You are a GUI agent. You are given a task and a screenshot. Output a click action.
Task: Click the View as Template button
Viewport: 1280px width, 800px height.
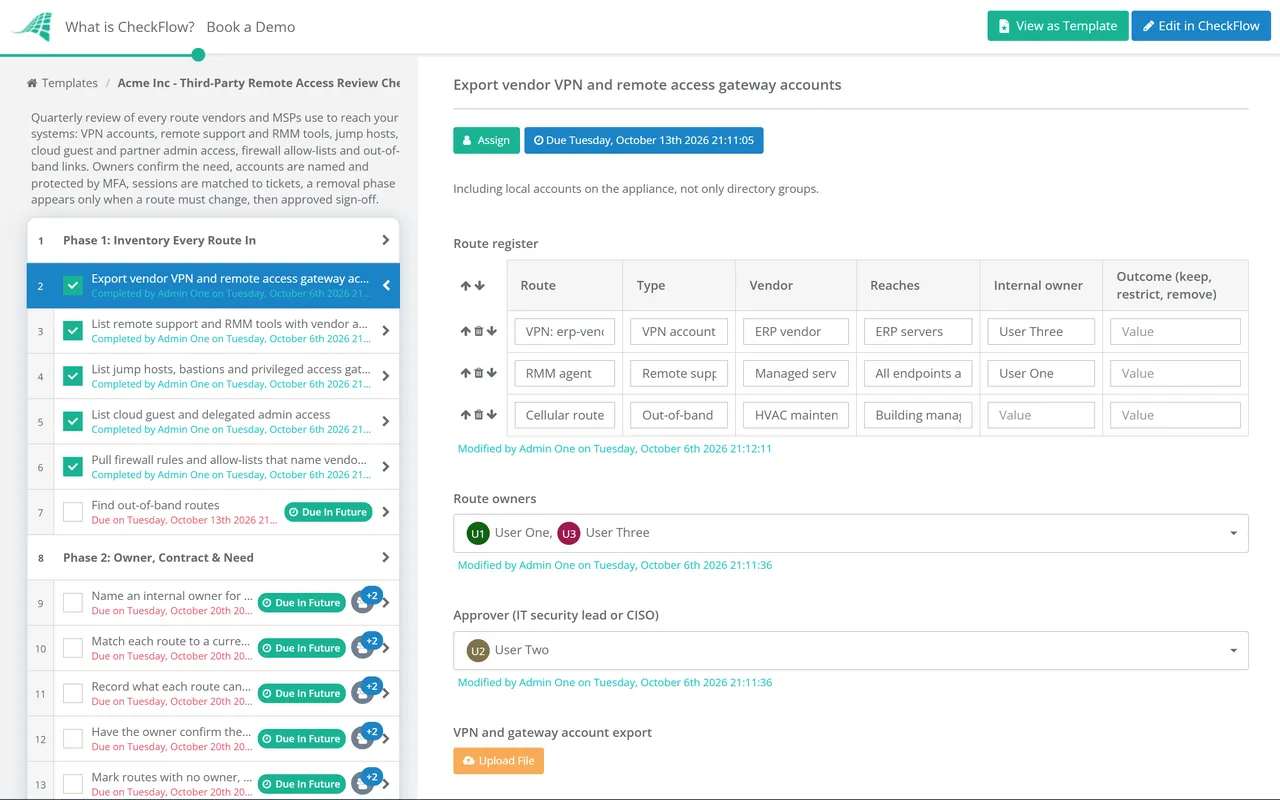[x=1058, y=26]
